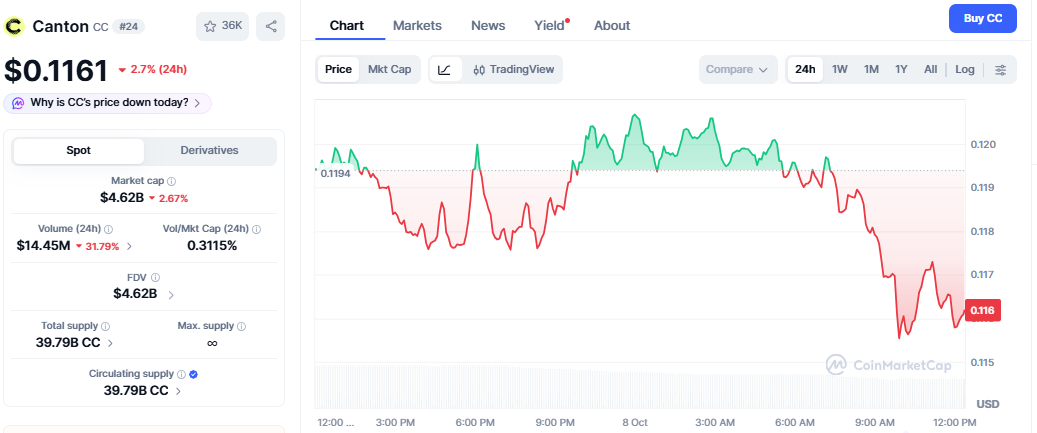This screenshot has width=1037, height=433.
Task: Click the 0.3115% Vol/Mkt Cap value
Action: (212, 246)
